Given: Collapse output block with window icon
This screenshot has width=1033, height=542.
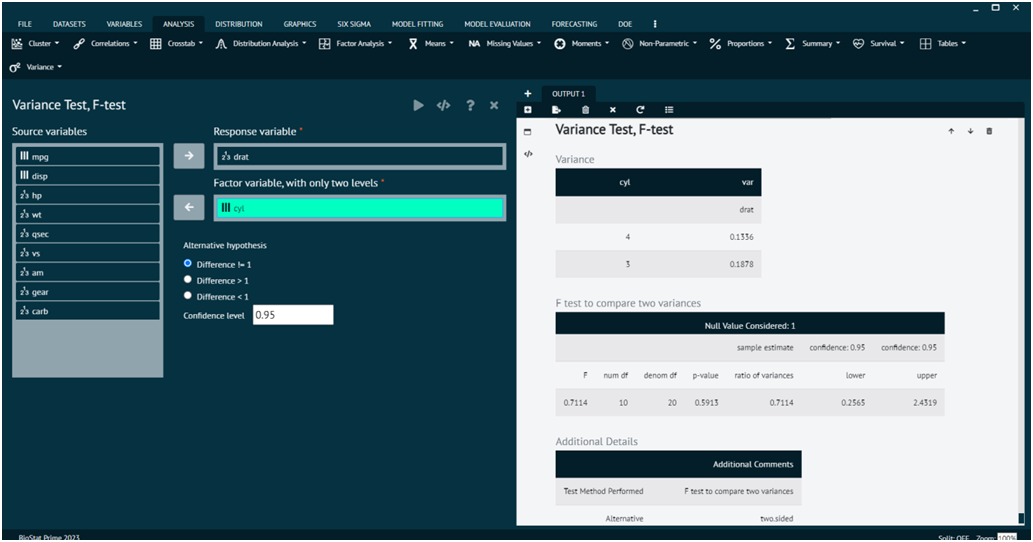Looking at the screenshot, I should (x=528, y=132).
